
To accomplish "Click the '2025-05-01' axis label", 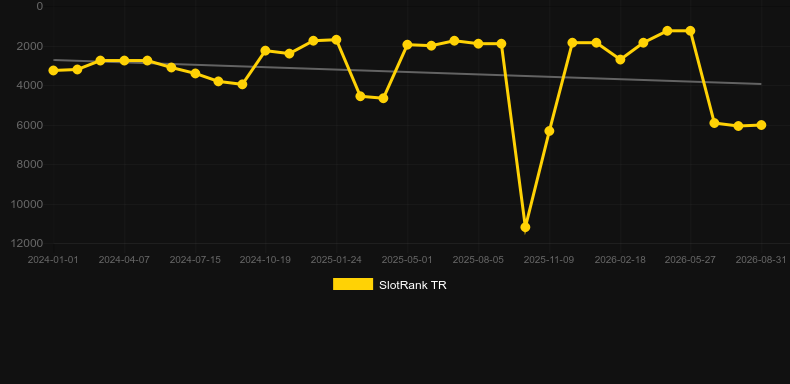I will pos(407,260).
